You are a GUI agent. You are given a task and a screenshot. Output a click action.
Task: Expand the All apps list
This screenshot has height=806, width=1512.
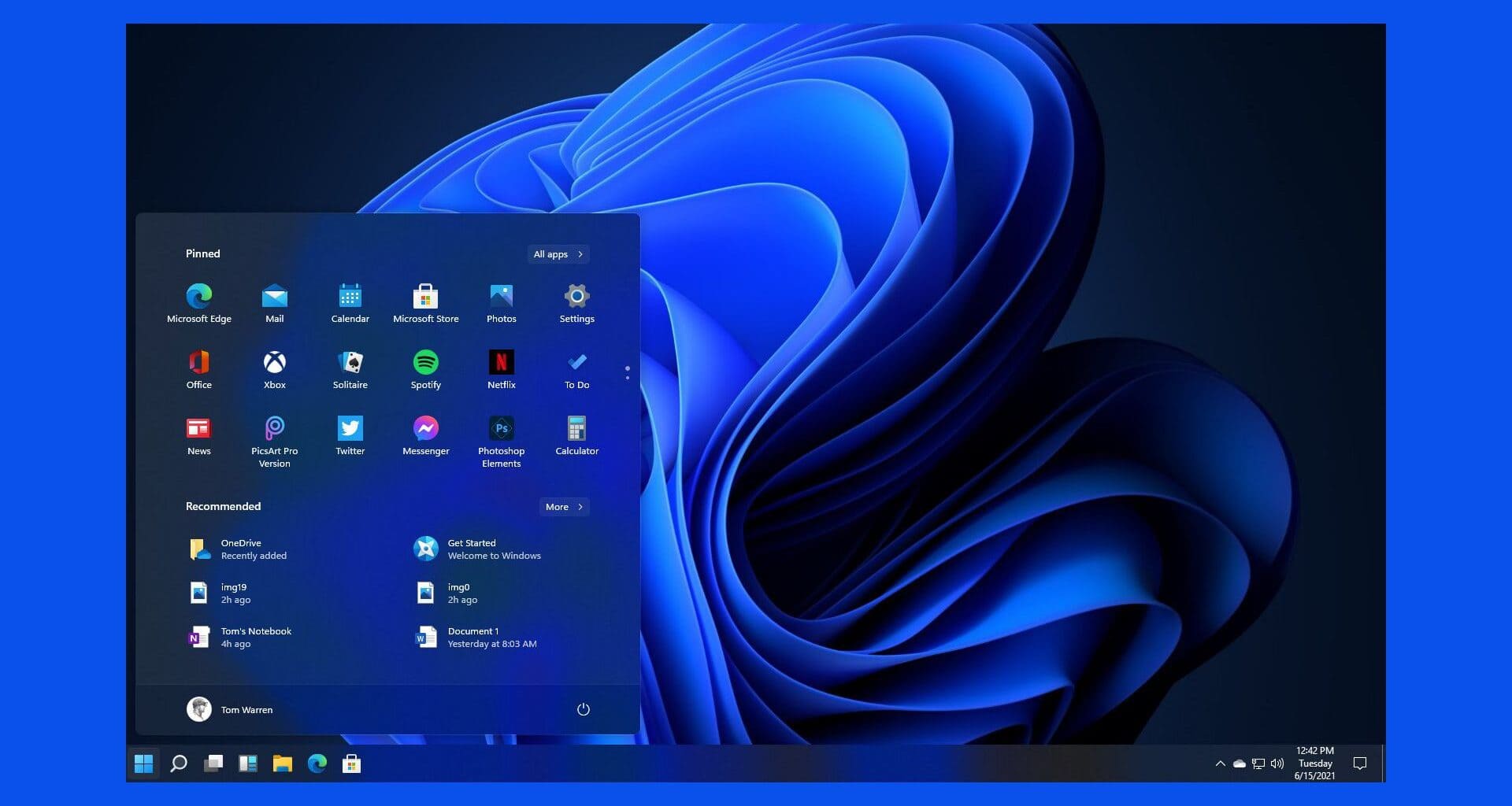558,254
